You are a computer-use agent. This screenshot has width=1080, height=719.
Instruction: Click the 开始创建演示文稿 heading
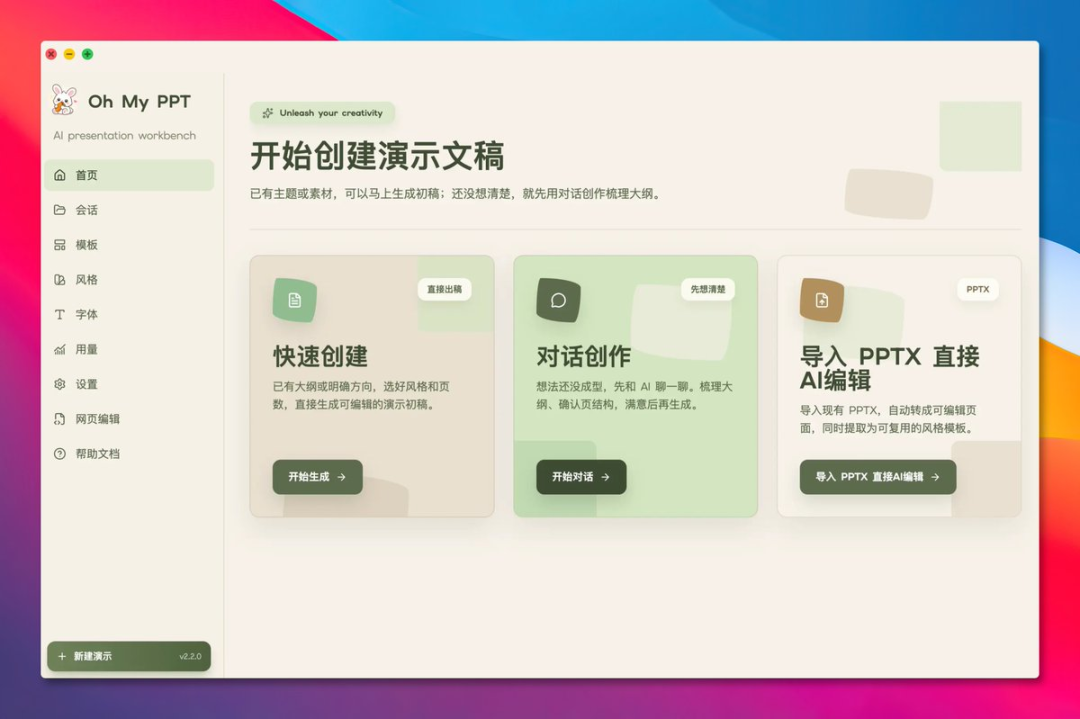(377, 156)
